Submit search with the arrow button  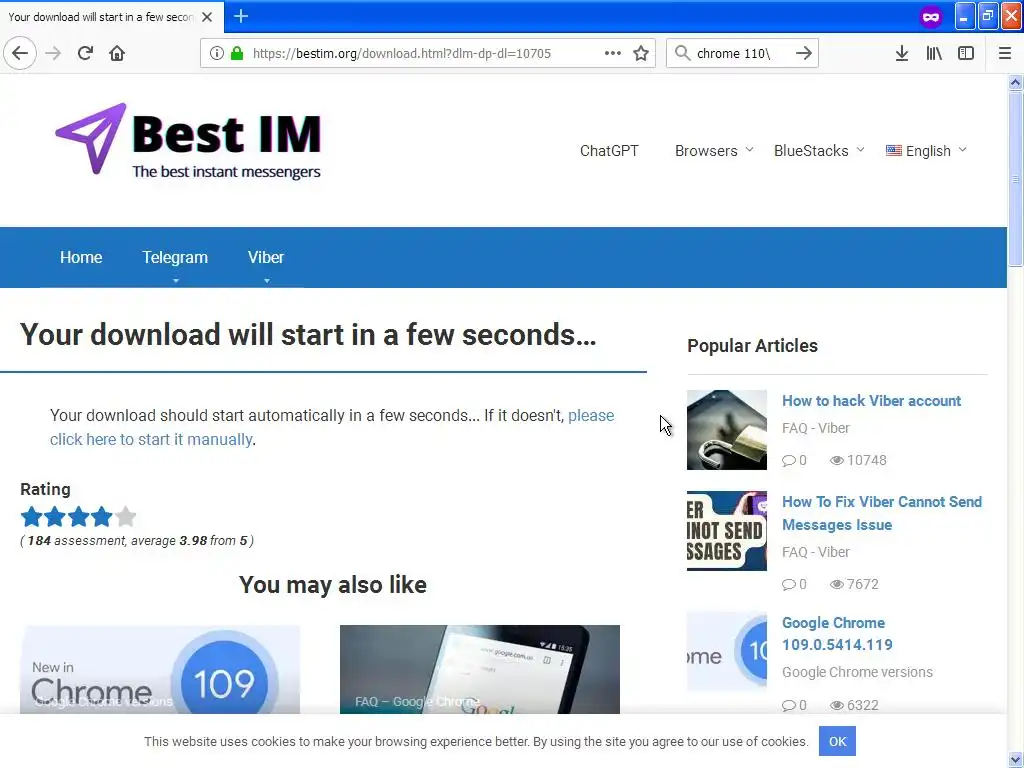click(804, 53)
